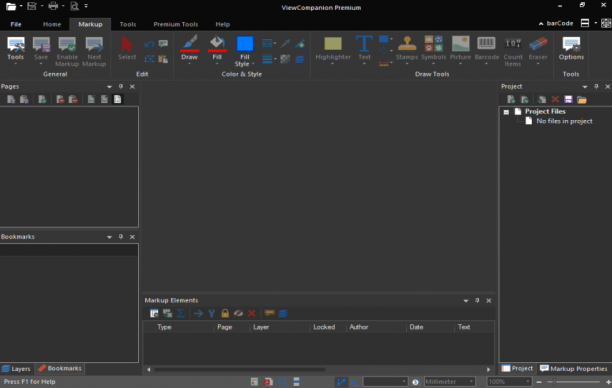Viewport: 612px width, 388px height.
Task: Open the Symbols tool
Action: tap(433, 50)
